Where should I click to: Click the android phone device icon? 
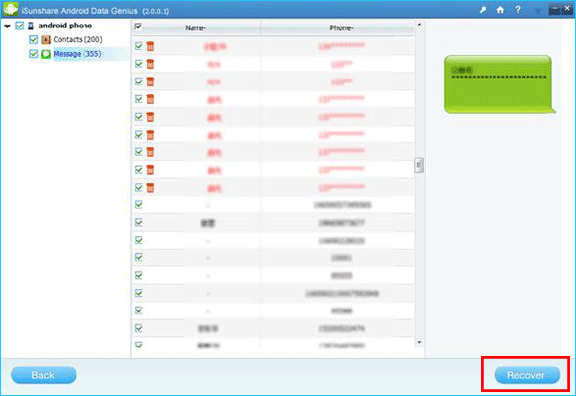(31, 25)
